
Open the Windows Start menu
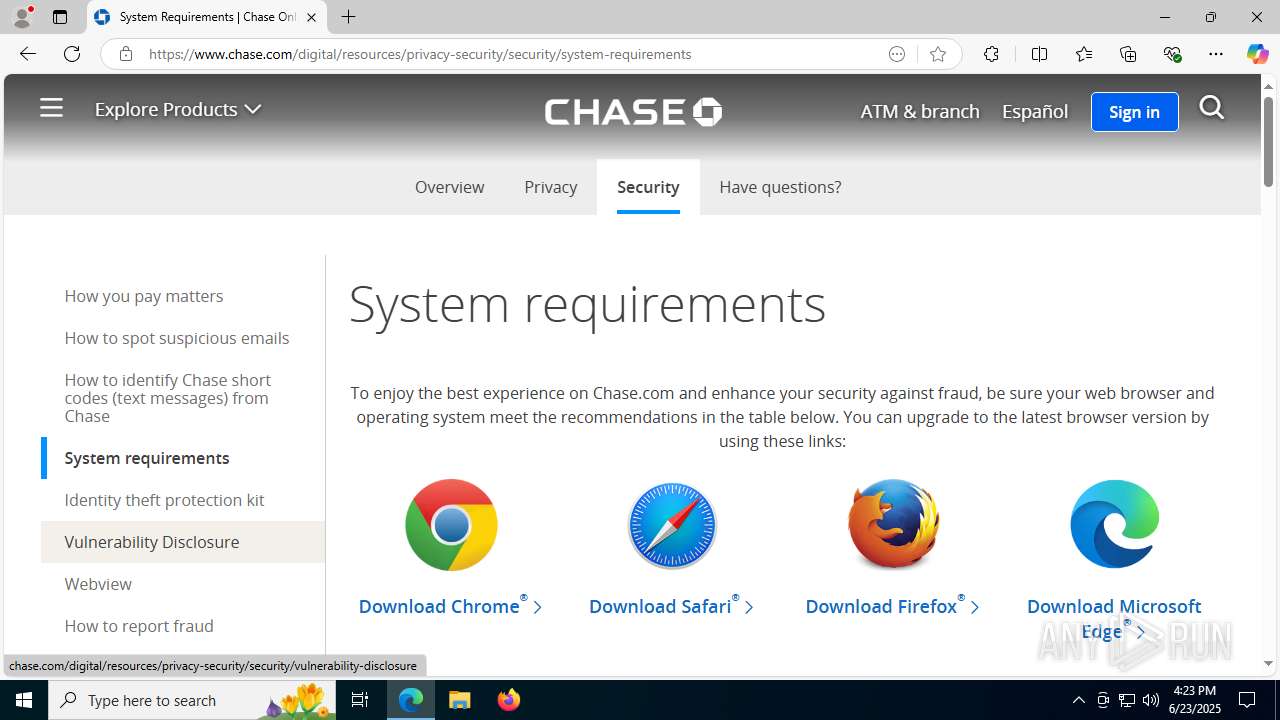24,700
